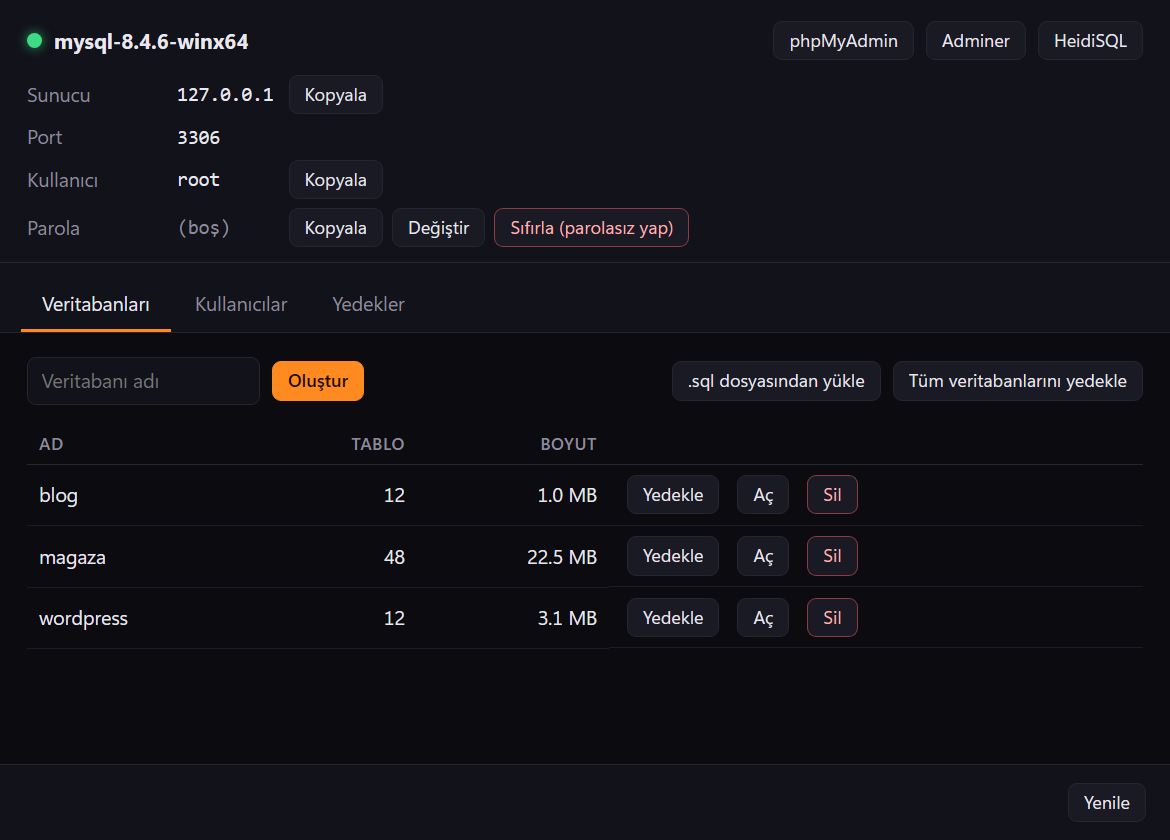The height and width of the screenshot is (840, 1170).
Task: Click the Yenile refresh button
Action: pyautogui.click(x=1107, y=803)
